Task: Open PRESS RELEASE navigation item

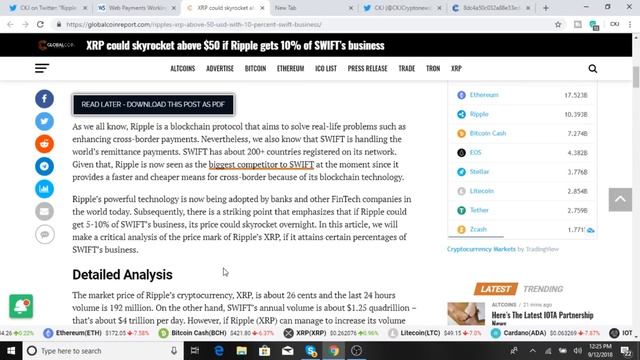Action: pyautogui.click(x=367, y=68)
